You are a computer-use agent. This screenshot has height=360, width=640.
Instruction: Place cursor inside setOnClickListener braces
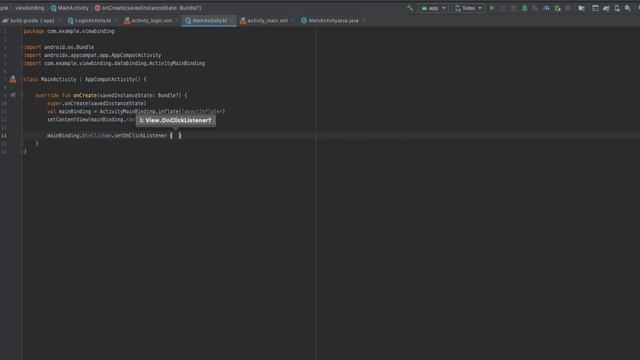(x=176, y=136)
